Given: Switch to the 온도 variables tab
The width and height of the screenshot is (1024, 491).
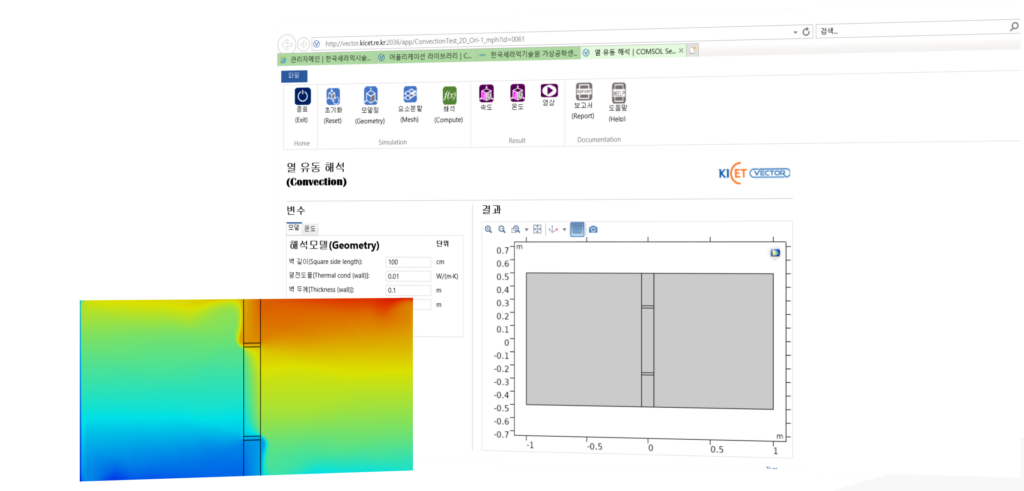Looking at the screenshot, I should tap(310, 228).
